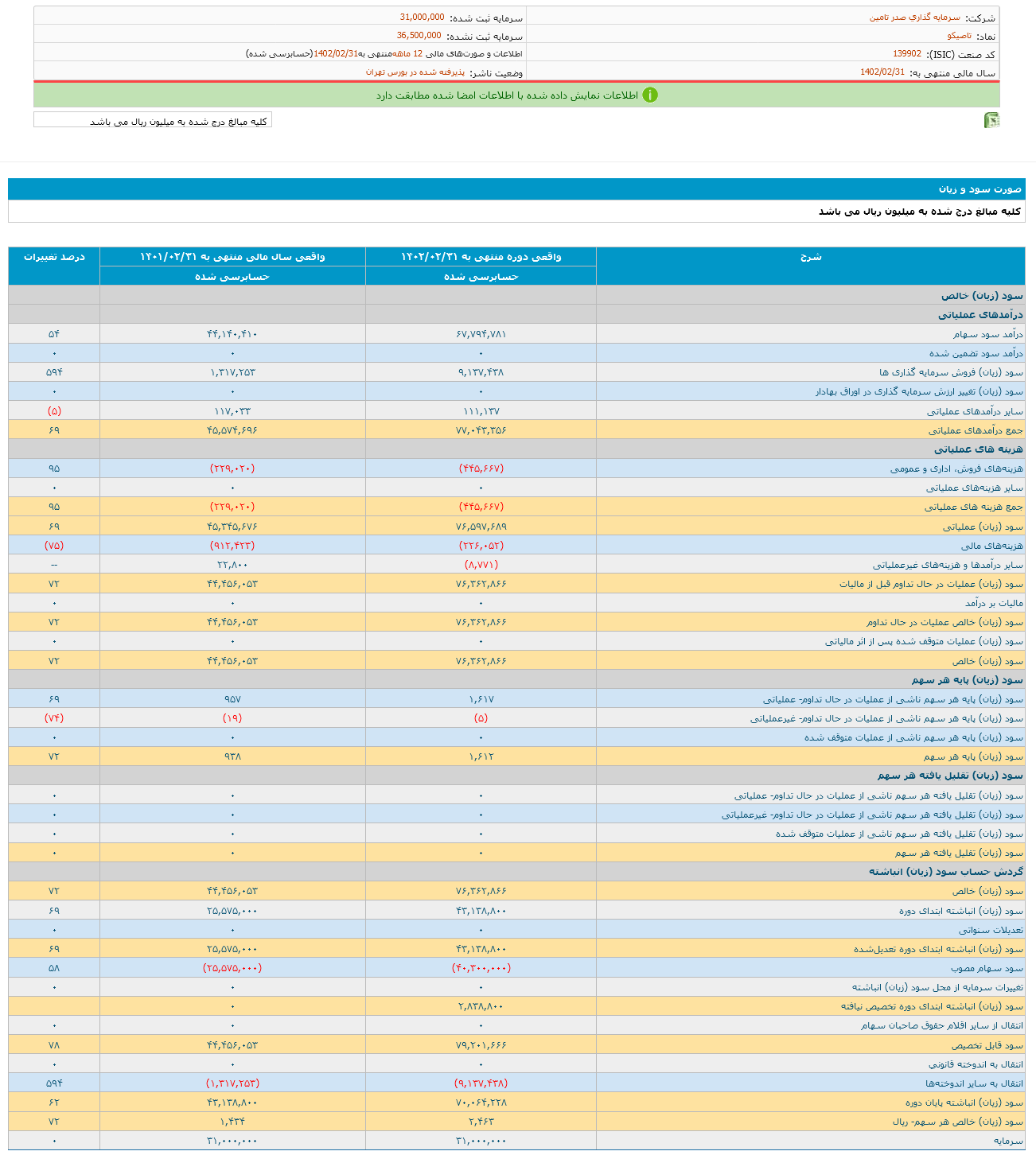Click registered capital value 31,000,000
This screenshot has width=1036, height=1155.
422,17
